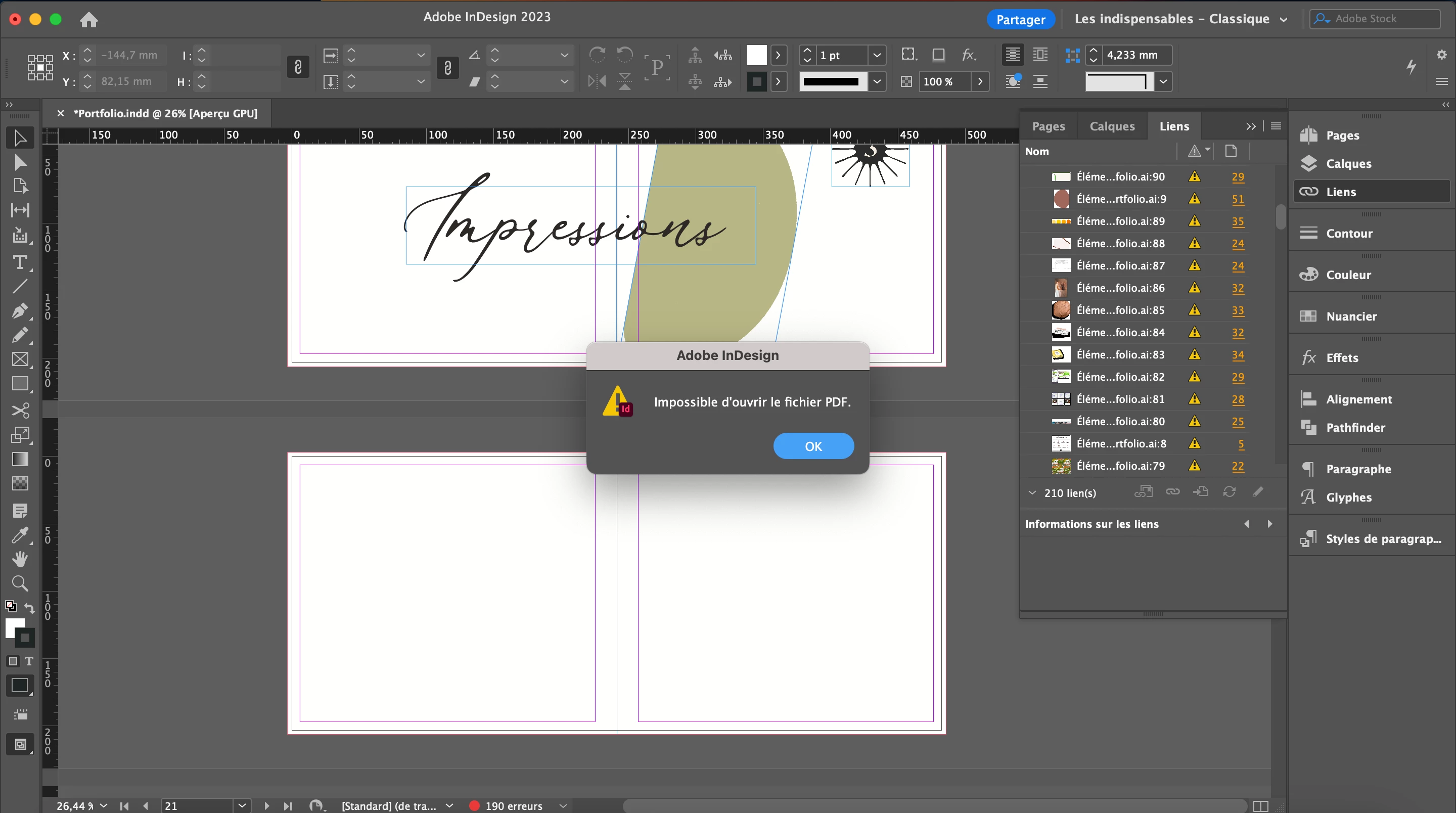Click the home icon in title bar
This screenshot has height=813, width=1456.
[89, 20]
